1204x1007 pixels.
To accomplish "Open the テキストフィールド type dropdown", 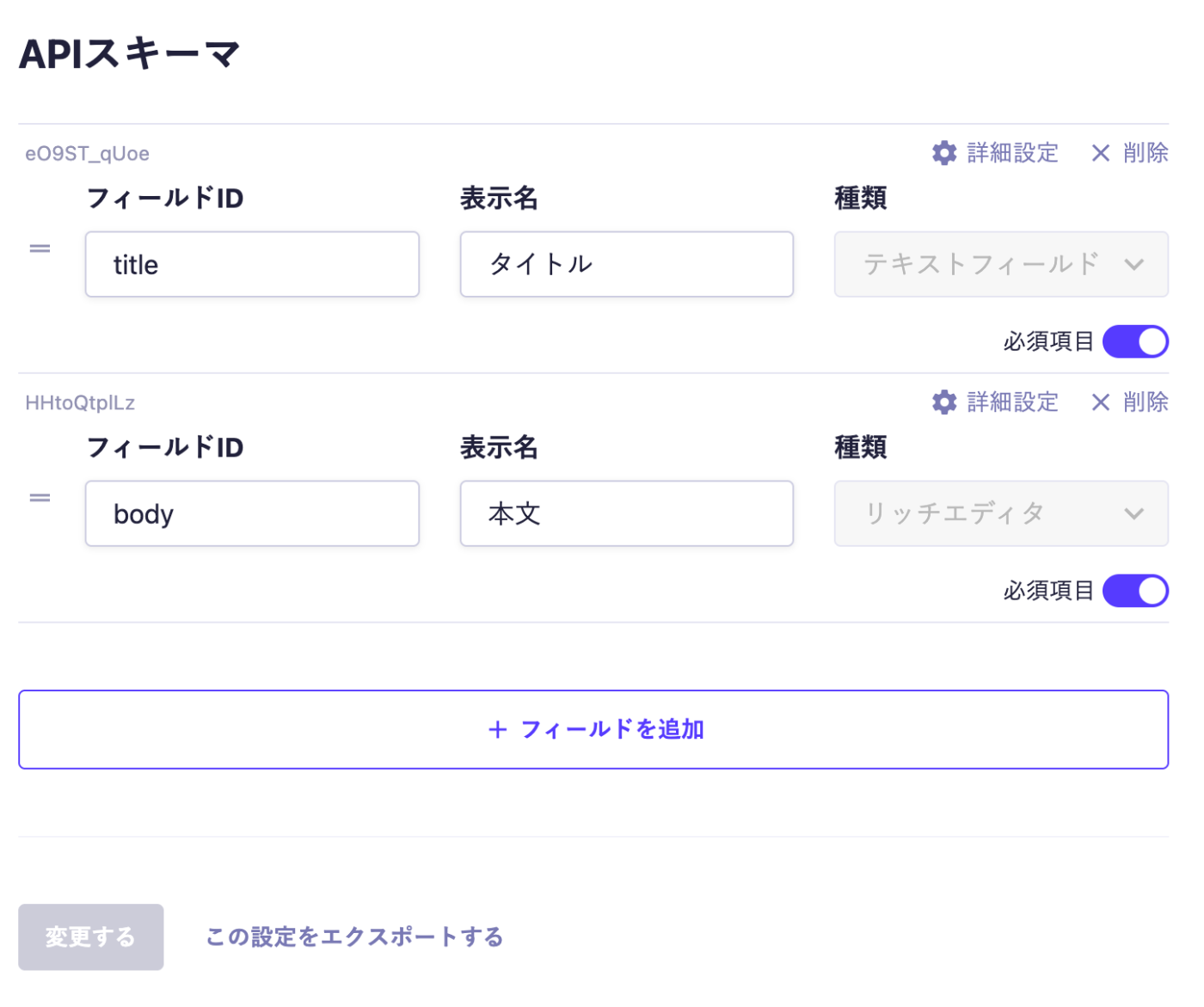I will click(x=1000, y=264).
